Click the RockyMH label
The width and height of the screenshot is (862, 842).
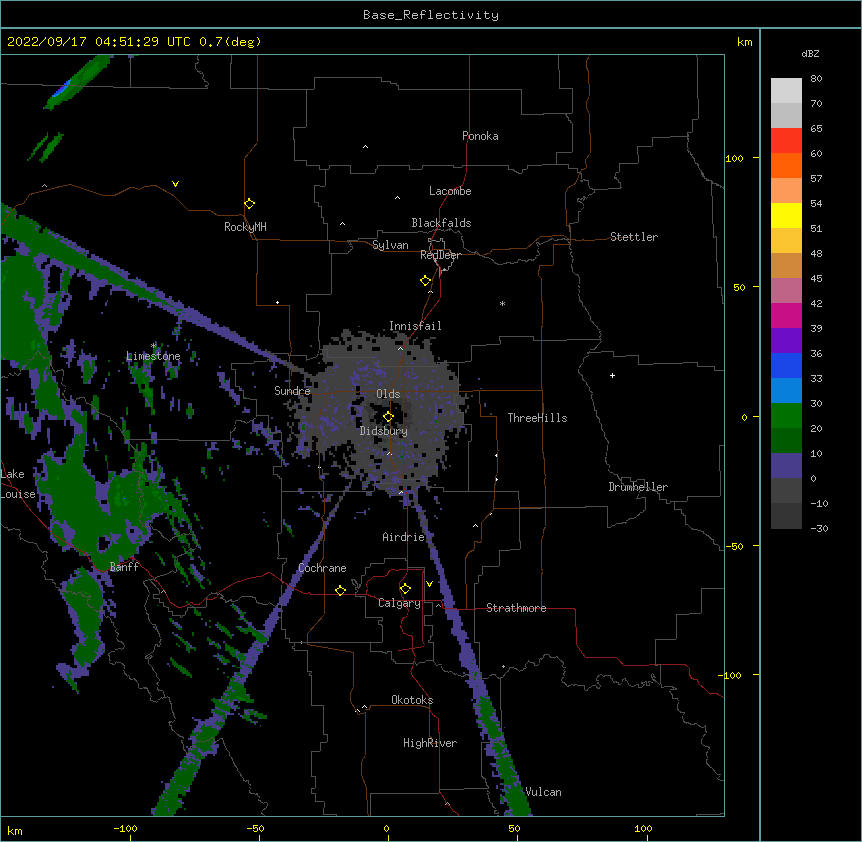tap(245, 227)
